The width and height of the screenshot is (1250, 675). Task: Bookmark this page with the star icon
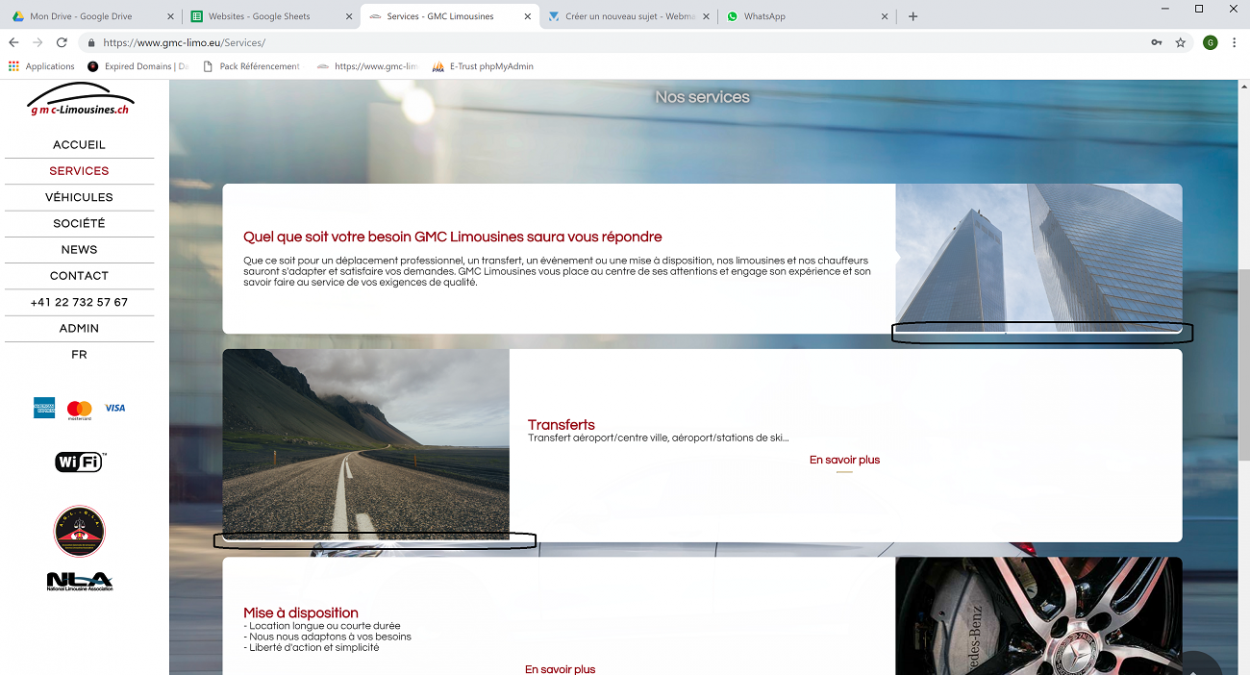click(x=1180, y=43)
